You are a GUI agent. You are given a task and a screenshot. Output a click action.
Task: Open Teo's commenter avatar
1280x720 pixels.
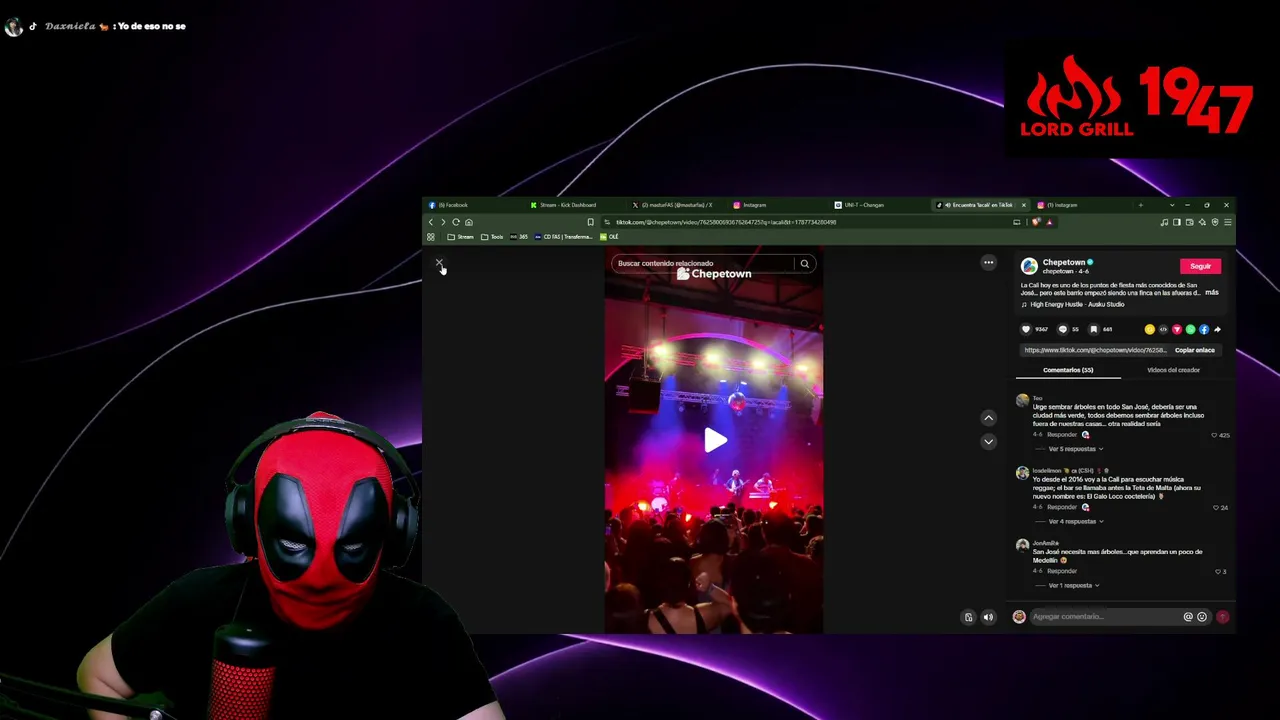click(x=1022, y=400)
